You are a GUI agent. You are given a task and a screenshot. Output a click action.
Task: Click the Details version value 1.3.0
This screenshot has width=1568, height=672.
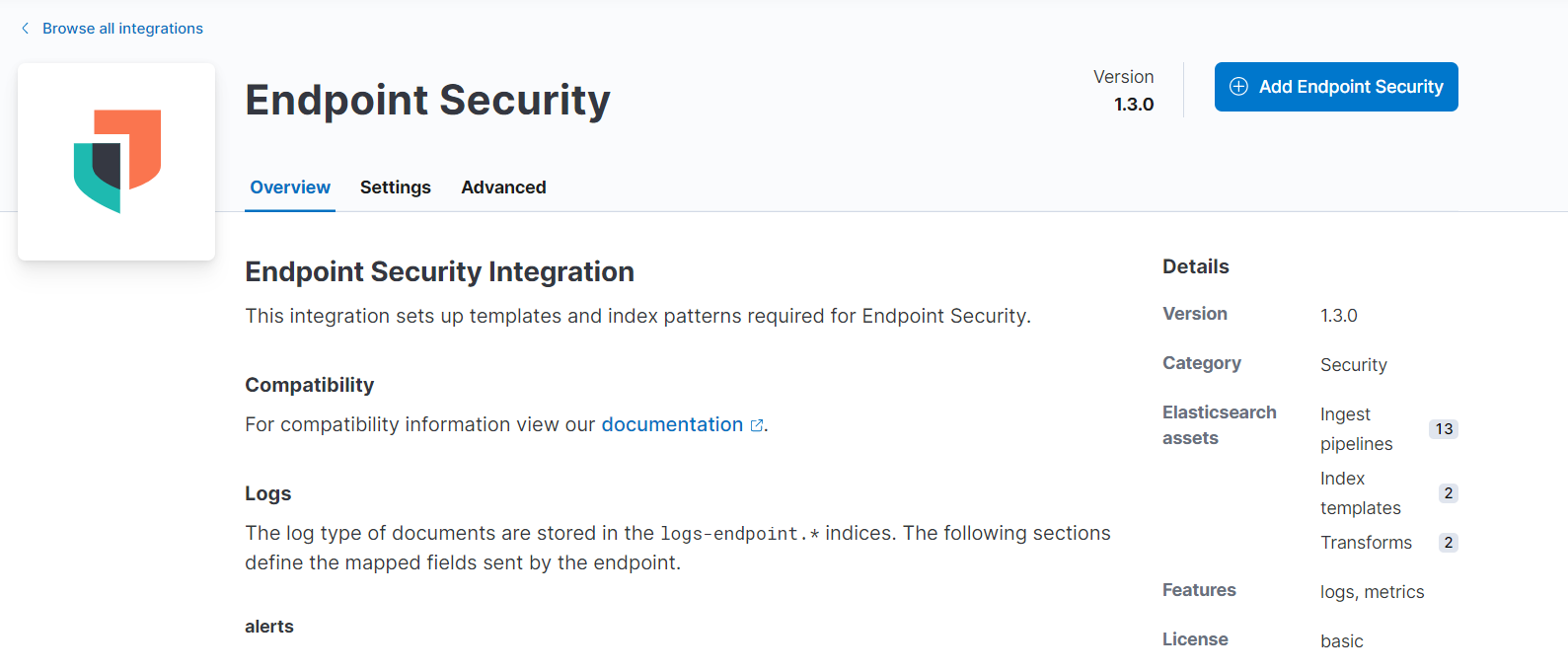coord(1339,316)
